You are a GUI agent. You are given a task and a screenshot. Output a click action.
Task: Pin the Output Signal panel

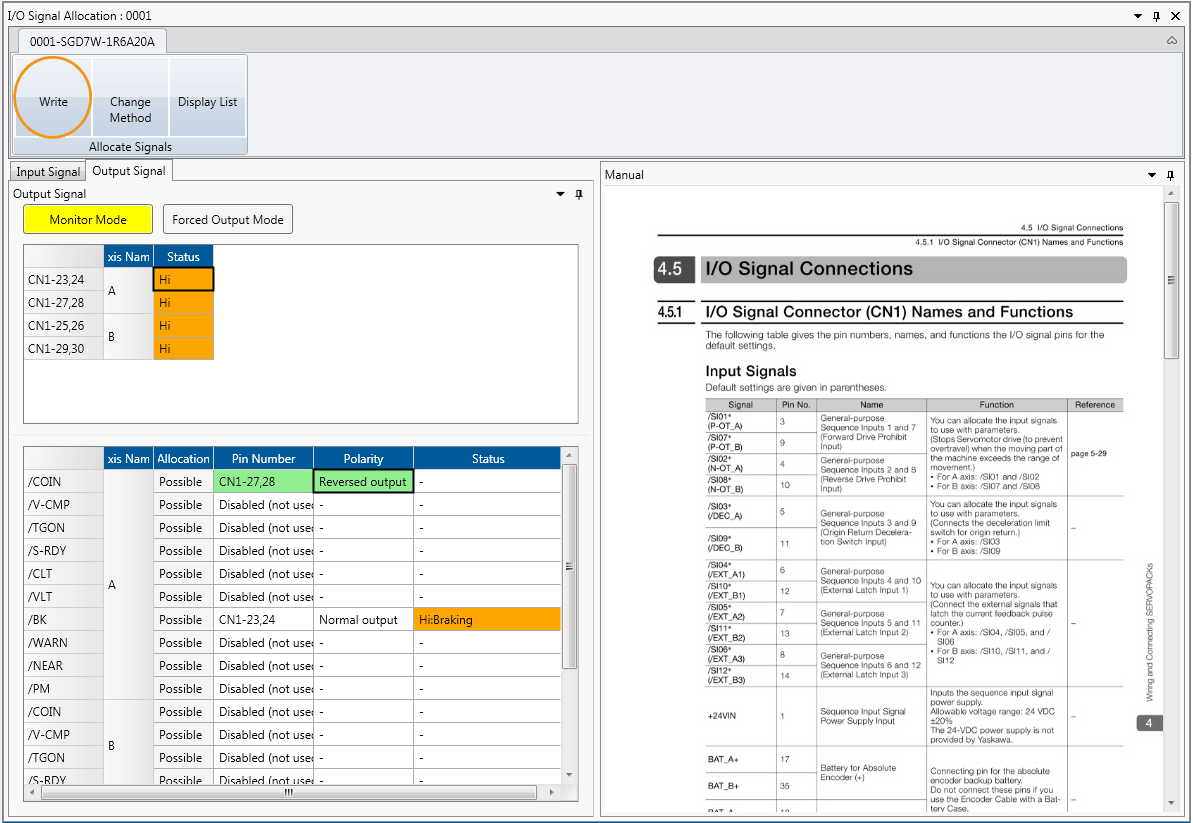[x=578, y=194]
